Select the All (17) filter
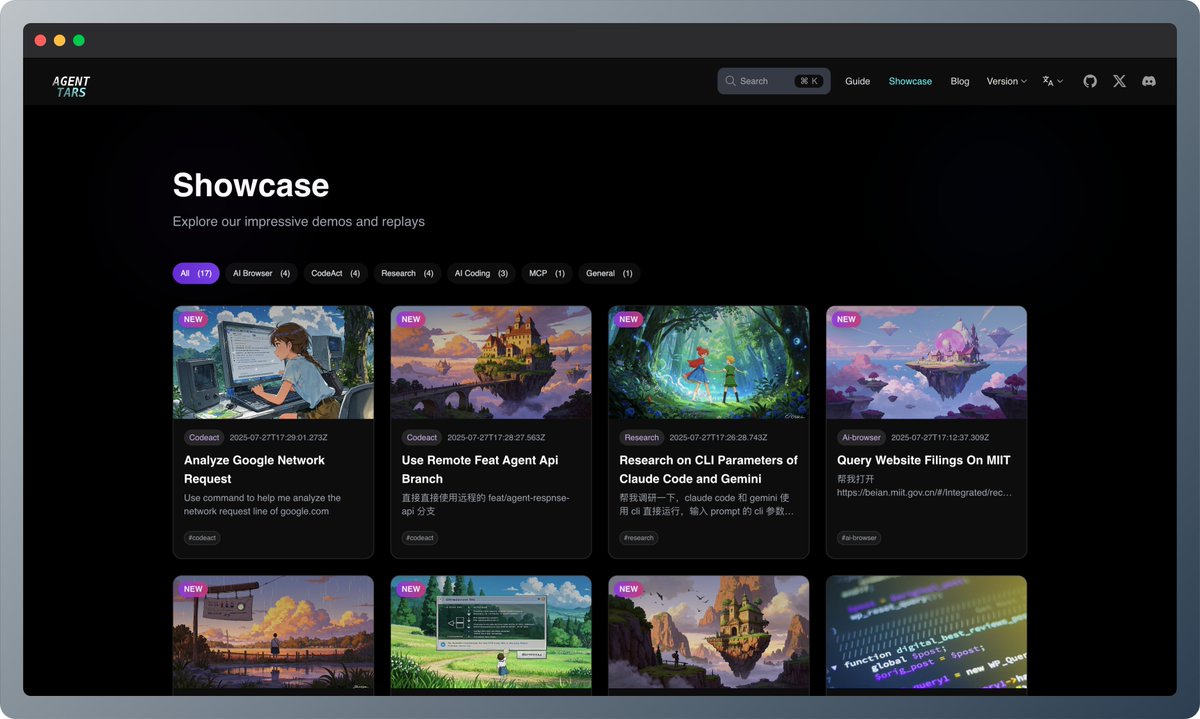The image size is (1200, 719). (196, 273)
